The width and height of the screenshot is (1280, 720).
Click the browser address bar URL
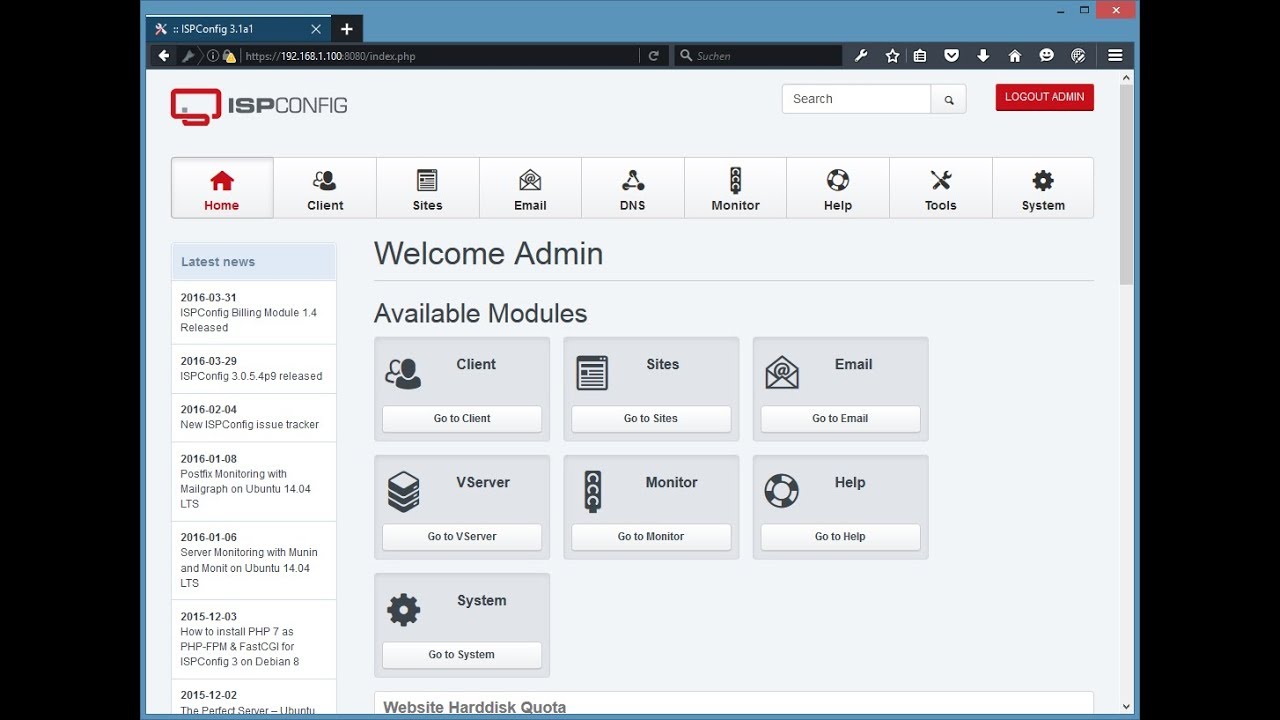(330, 56)
